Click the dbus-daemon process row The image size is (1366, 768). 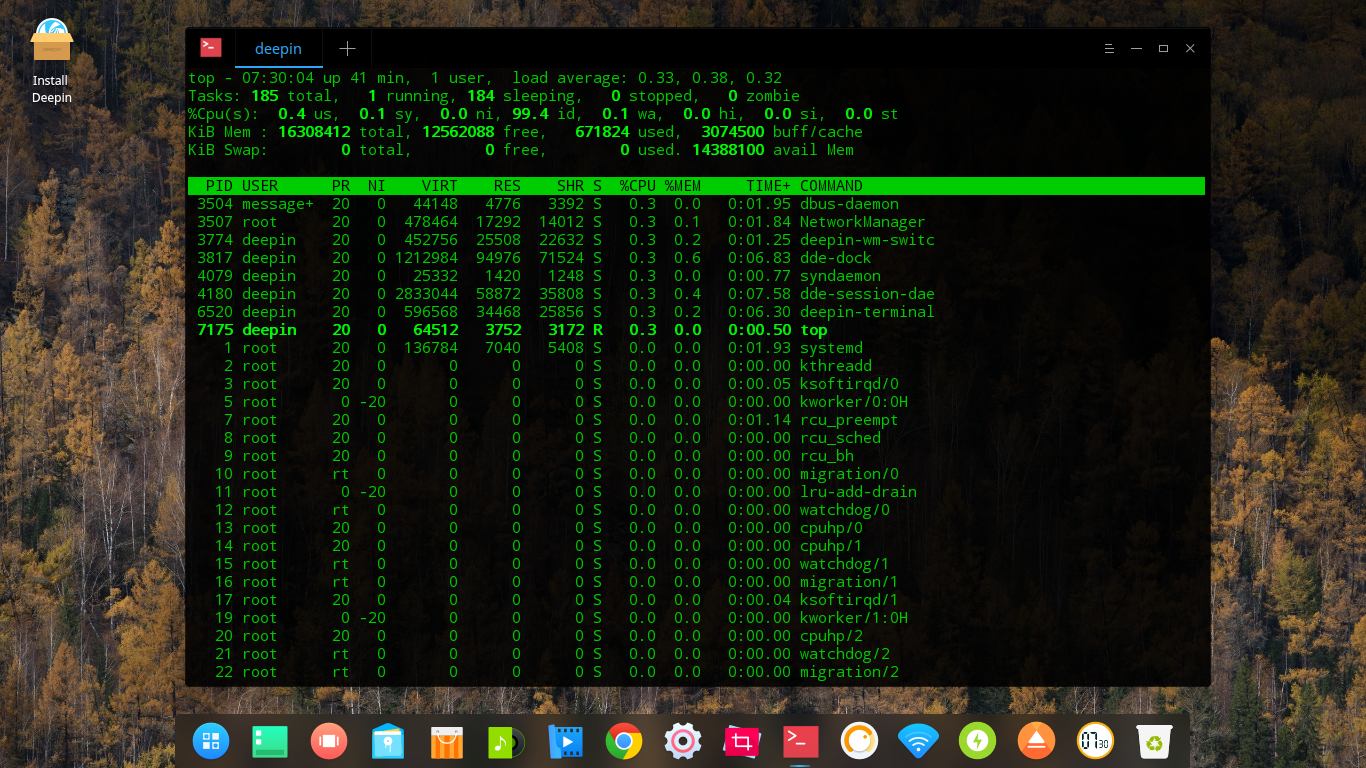(696, 204)
